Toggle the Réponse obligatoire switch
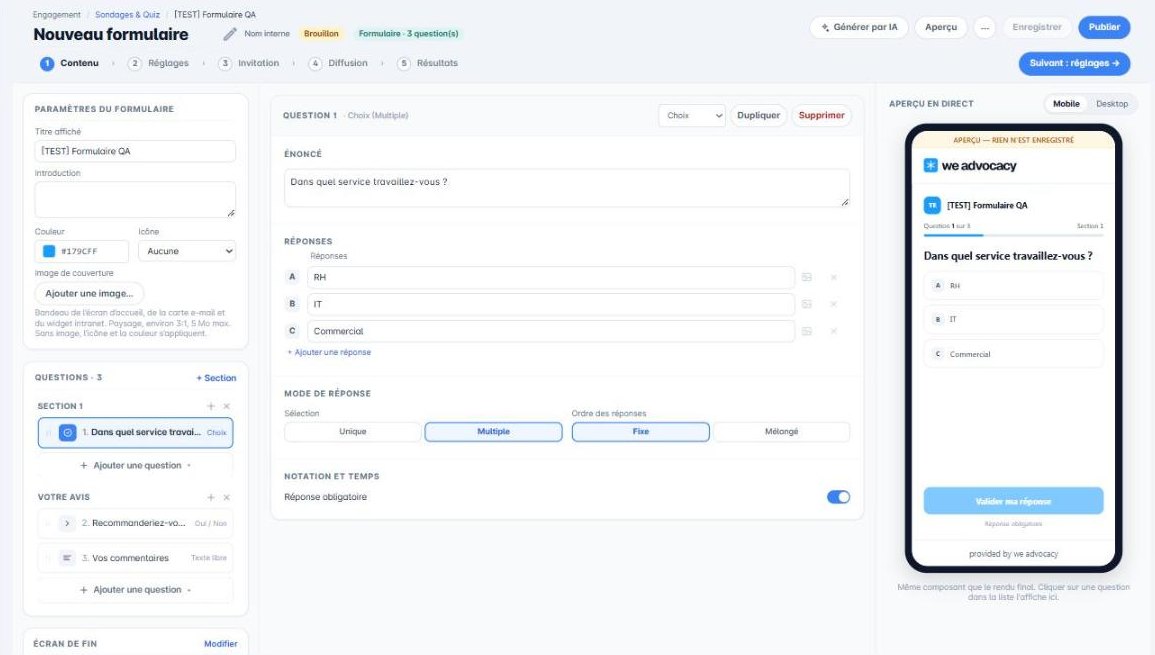 (838, 497)
